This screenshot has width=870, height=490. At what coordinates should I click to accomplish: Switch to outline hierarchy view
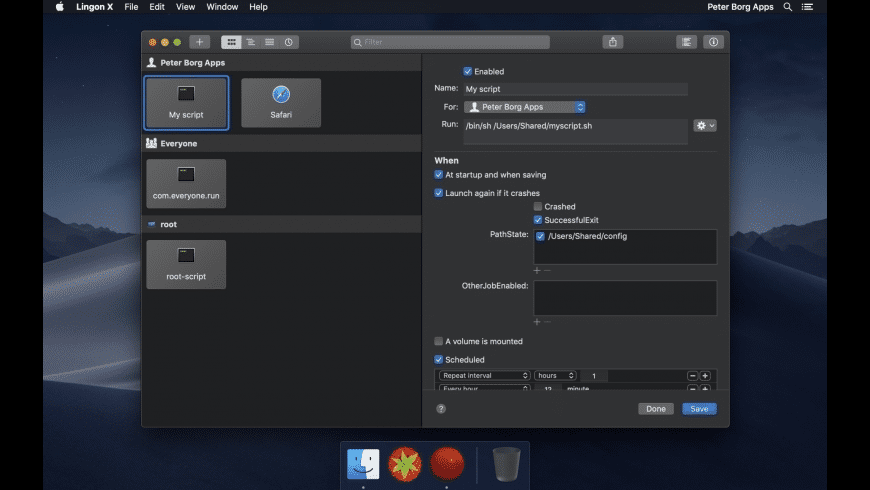251,42
